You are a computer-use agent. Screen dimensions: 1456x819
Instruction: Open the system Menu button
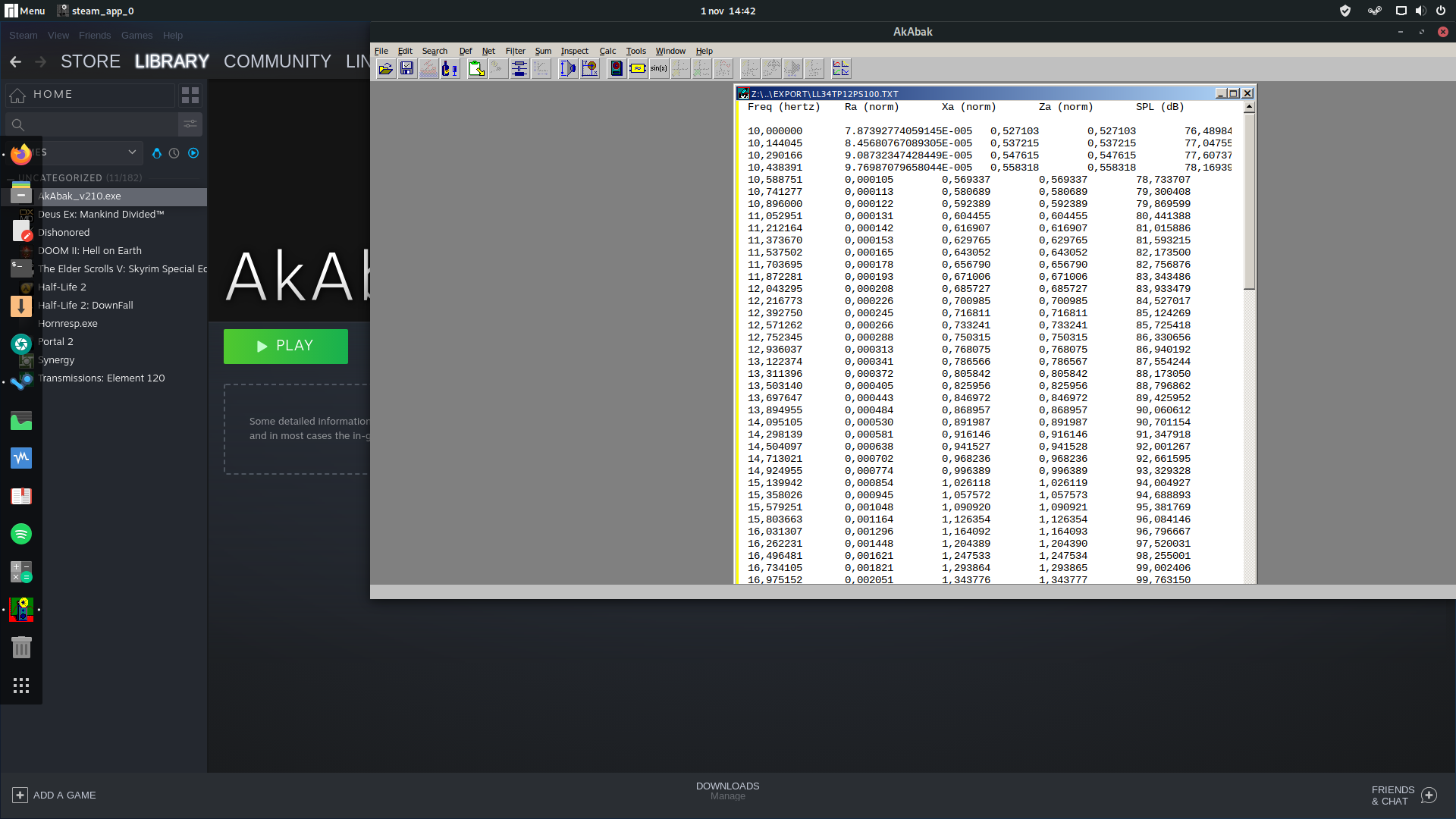point(25,11)
